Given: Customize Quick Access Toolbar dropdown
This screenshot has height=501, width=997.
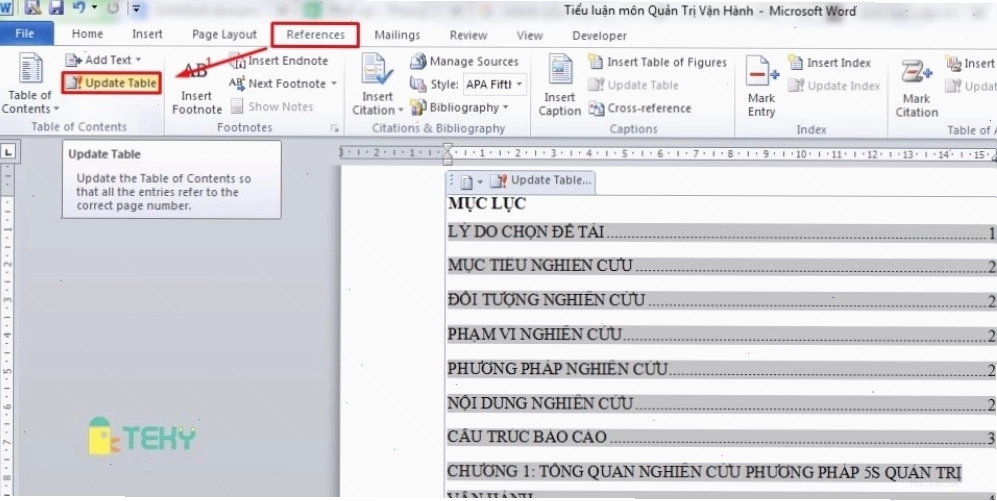Looking at the screenshot, I should [136, 9].
